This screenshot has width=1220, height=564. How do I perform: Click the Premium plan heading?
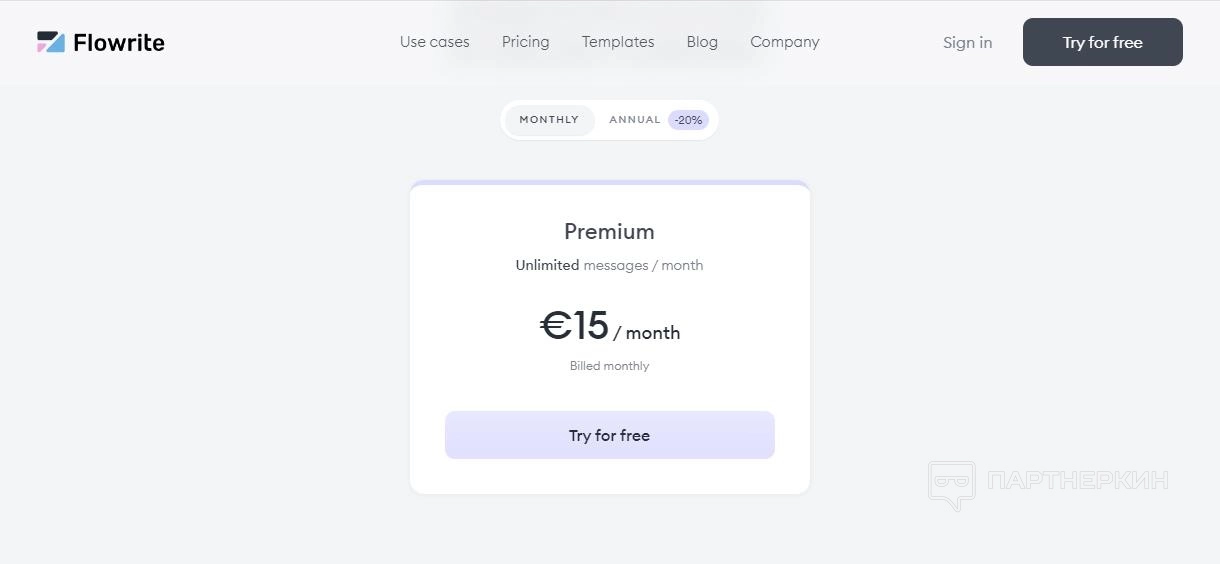coord(609,232)
